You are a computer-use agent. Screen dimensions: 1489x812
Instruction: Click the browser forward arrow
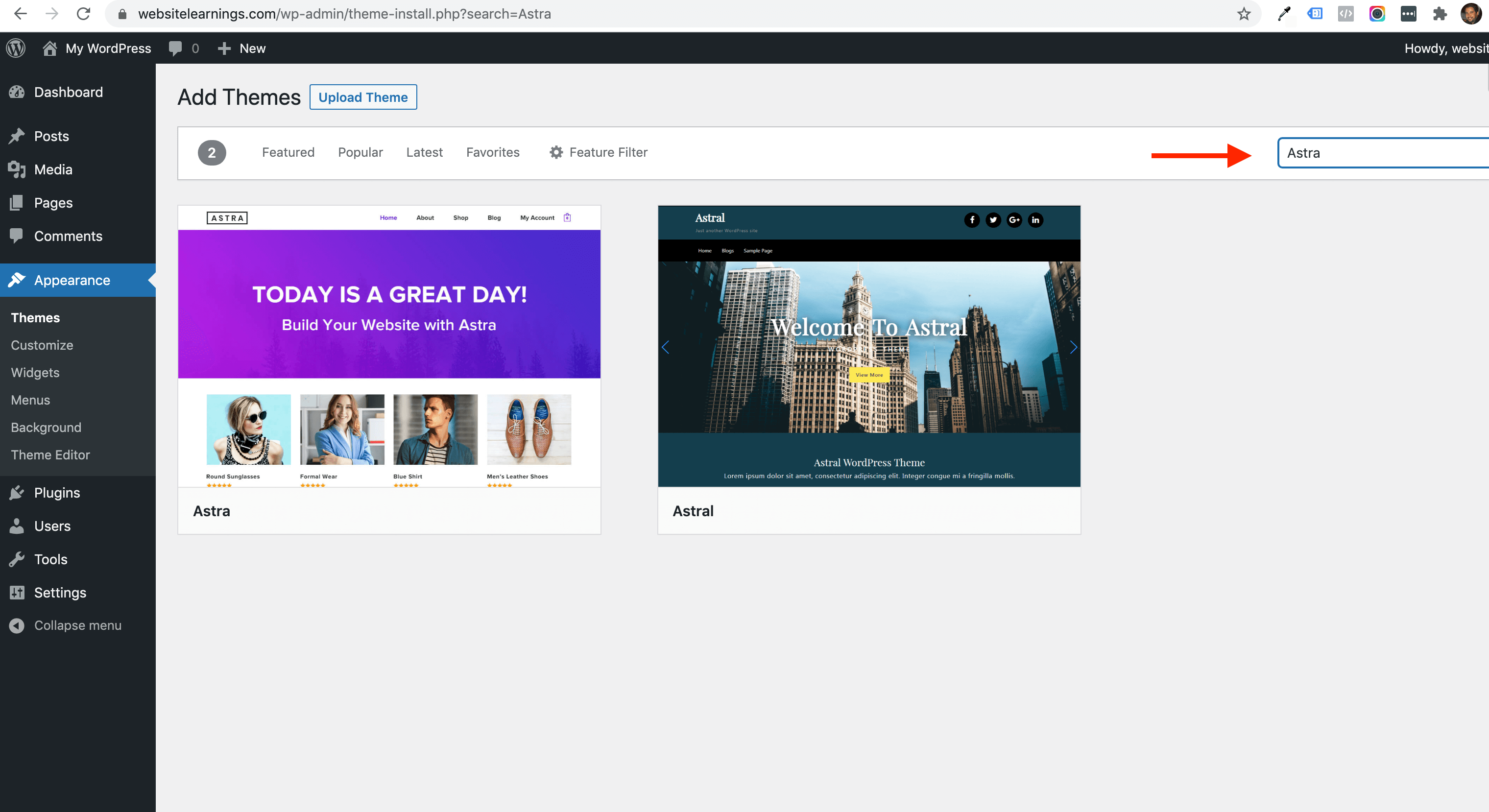tap(52, 14)
